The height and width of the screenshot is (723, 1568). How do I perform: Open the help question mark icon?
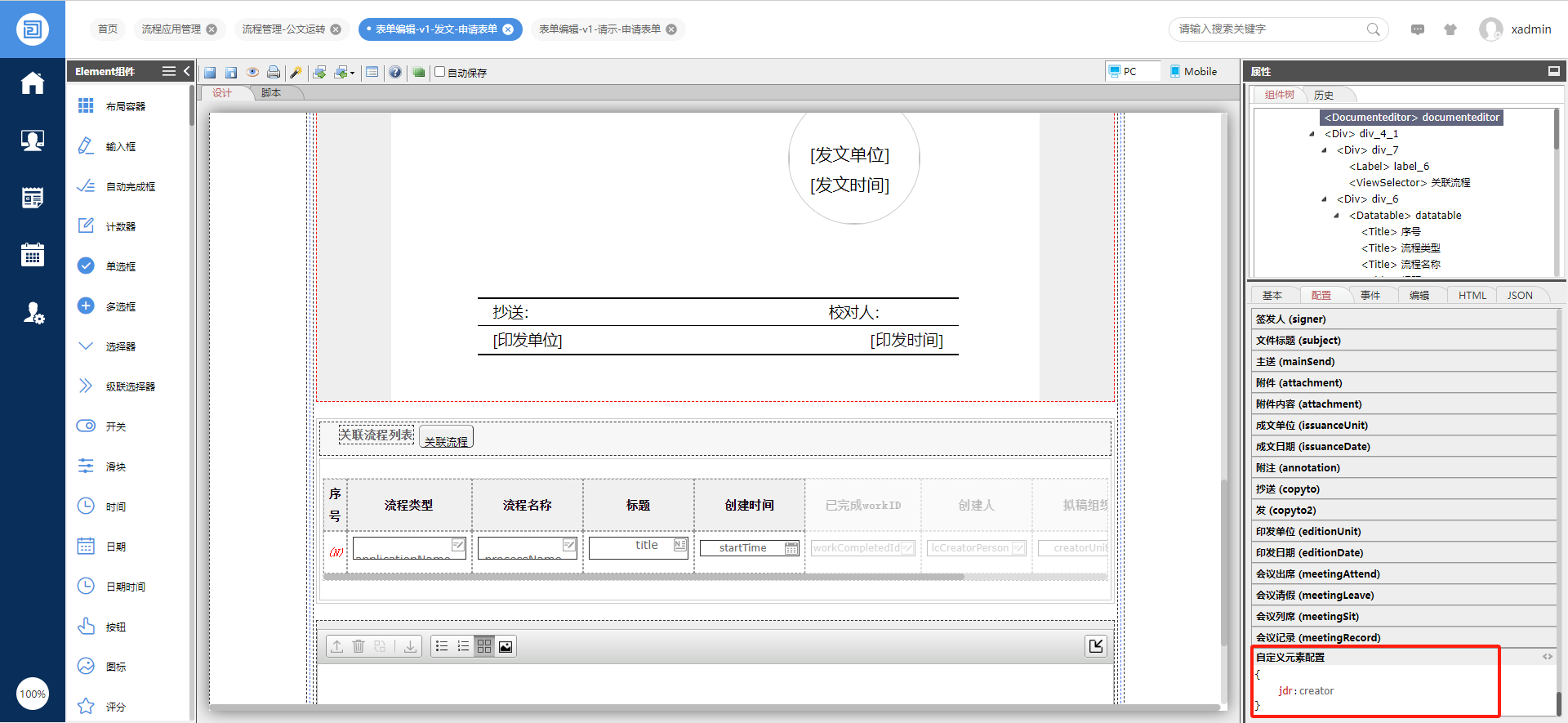[x=395, y=72]
